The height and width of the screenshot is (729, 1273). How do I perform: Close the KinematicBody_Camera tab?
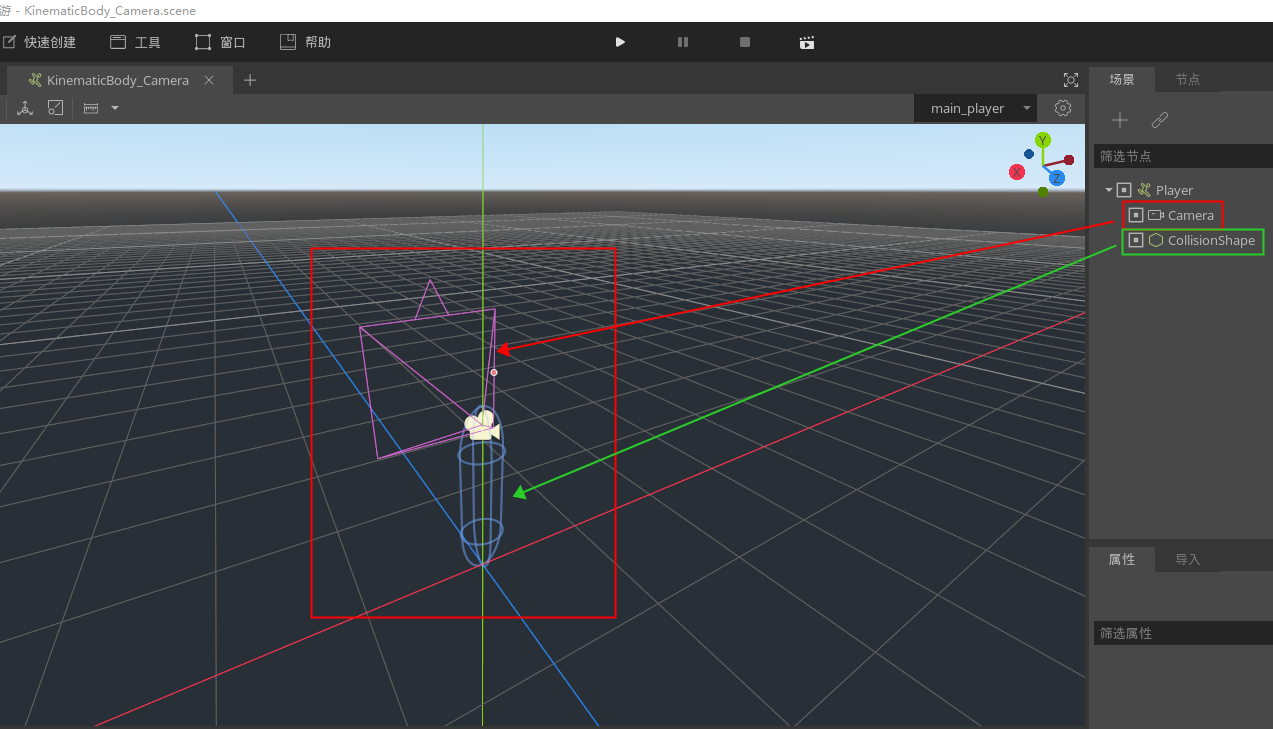209,80
